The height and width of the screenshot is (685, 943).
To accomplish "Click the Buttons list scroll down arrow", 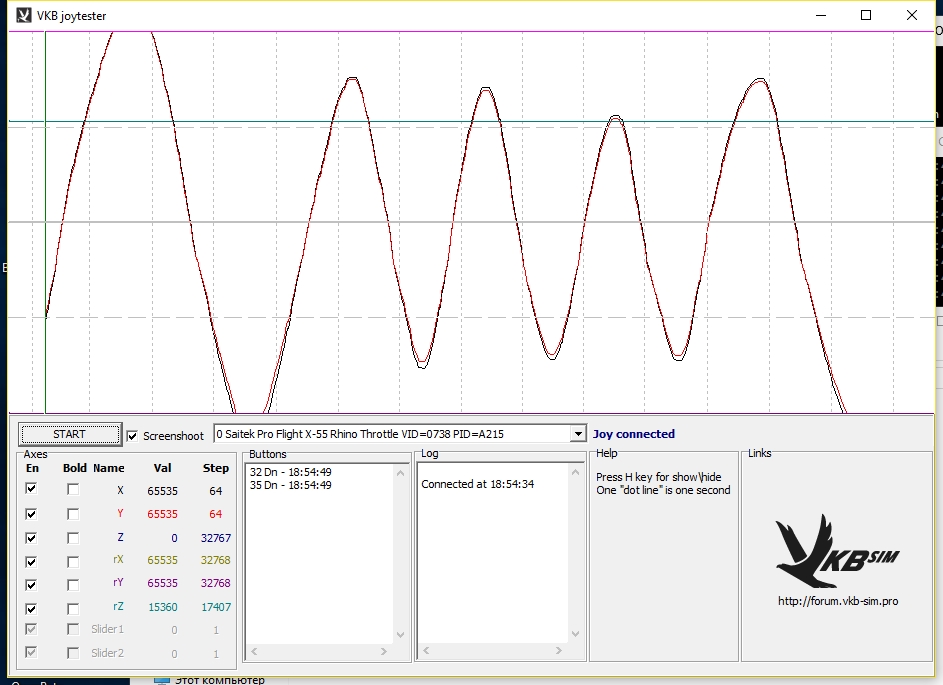I will [x=401, y=635].
